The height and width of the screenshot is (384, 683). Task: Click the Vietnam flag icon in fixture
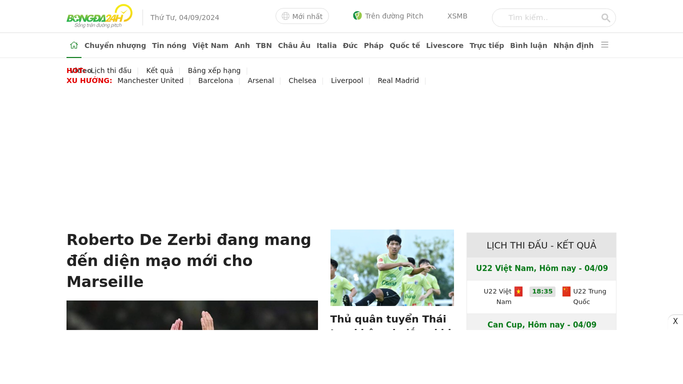(x=518, y=291)
